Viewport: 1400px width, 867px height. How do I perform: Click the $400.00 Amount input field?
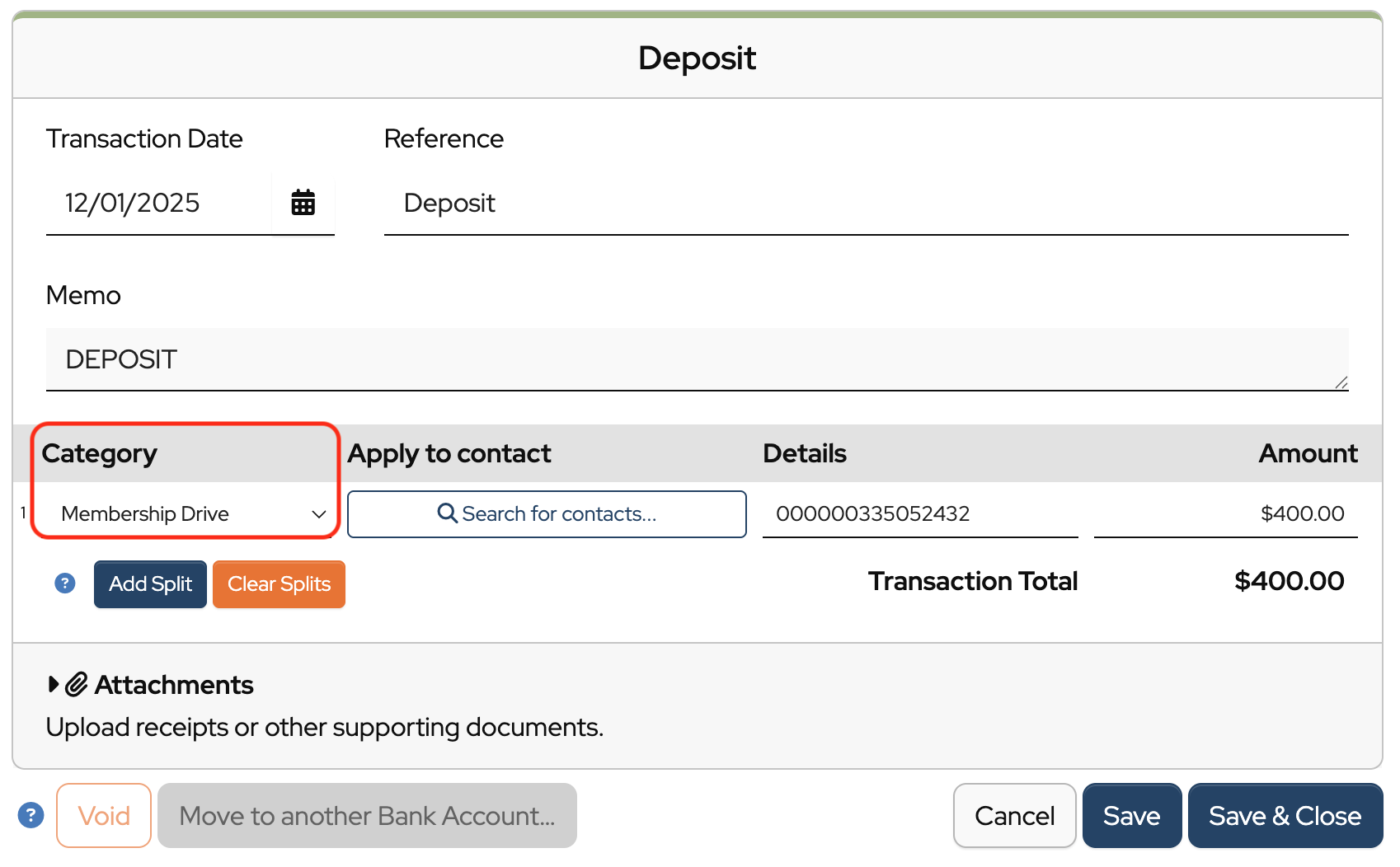[1225, 513]
